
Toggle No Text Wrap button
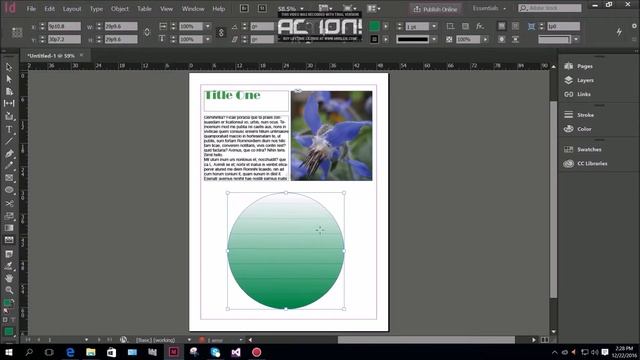click(x=502, y=26)
